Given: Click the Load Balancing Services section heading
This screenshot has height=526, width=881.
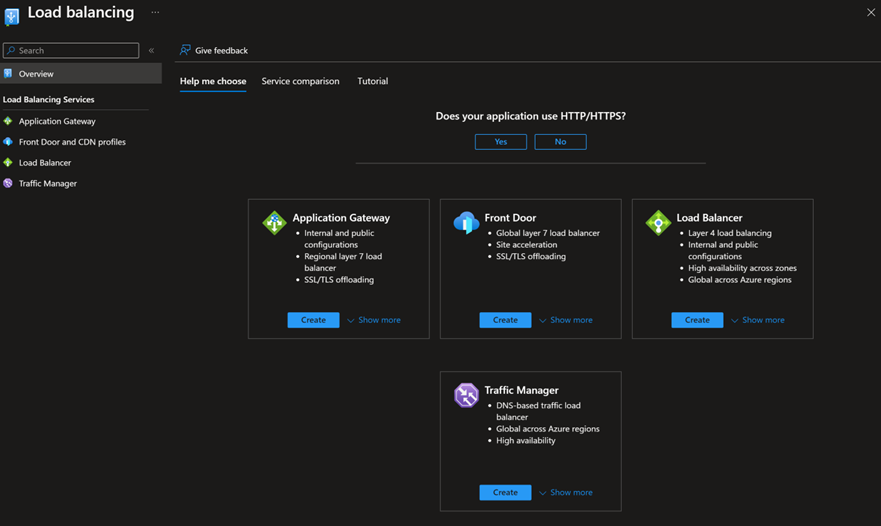Looking at the screenshot, I should click(48, 99).
